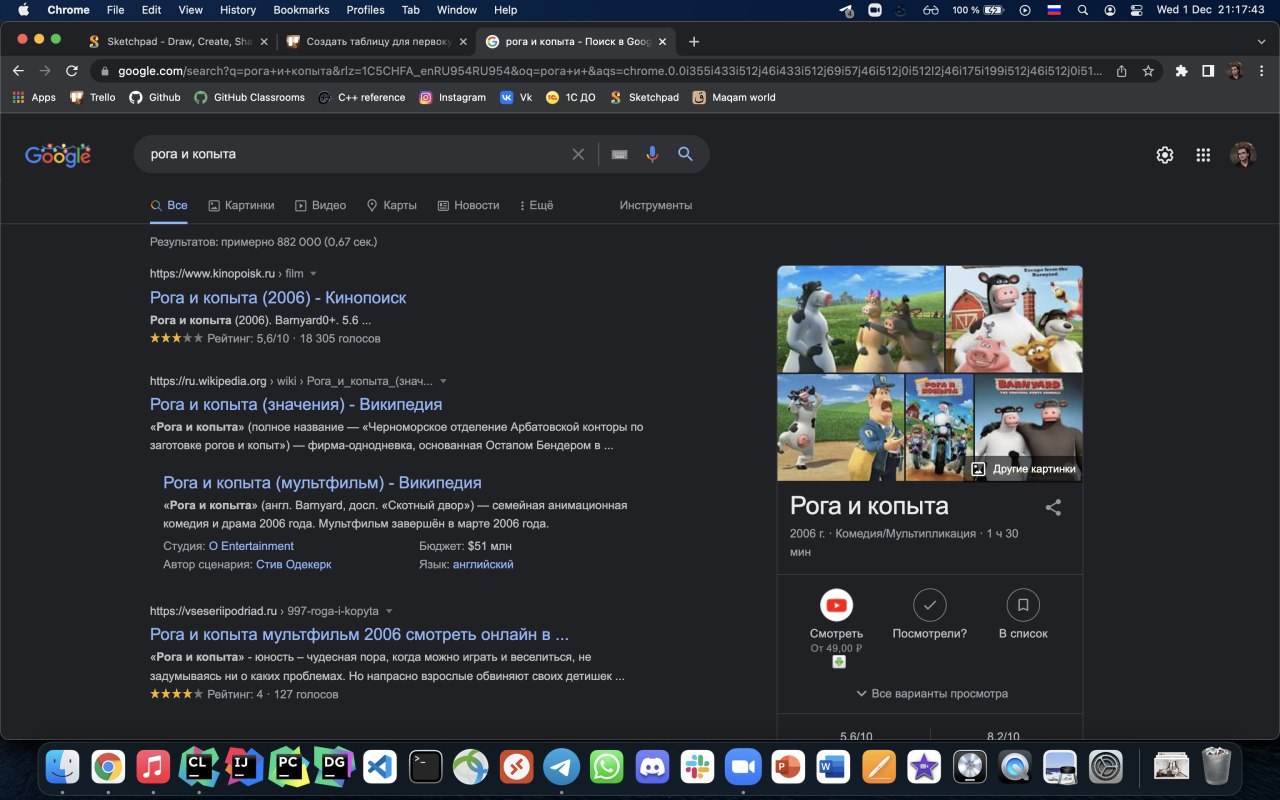Switch to Видео tab
The width and height of the screenshot is (1280, 800).
click(x=320, y=205)
